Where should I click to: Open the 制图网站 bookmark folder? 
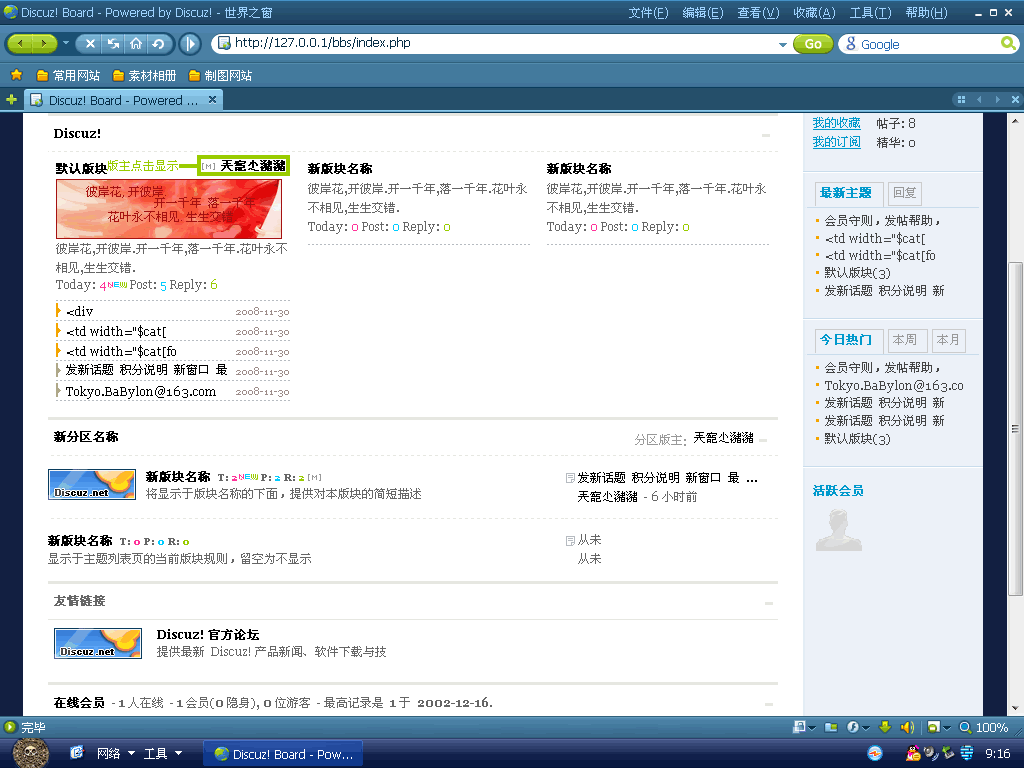220,76
